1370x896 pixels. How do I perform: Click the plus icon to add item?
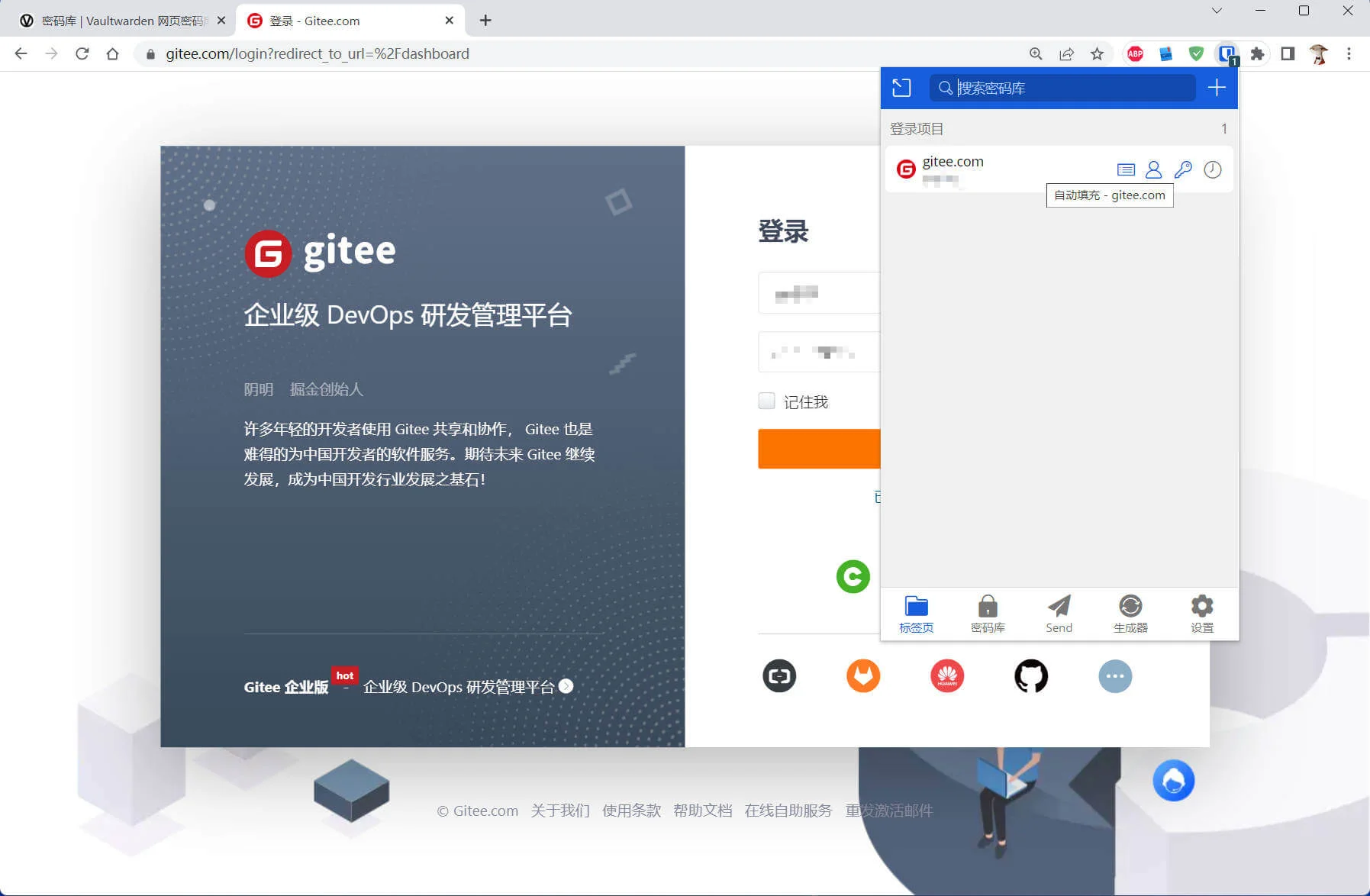(1217, 88)
